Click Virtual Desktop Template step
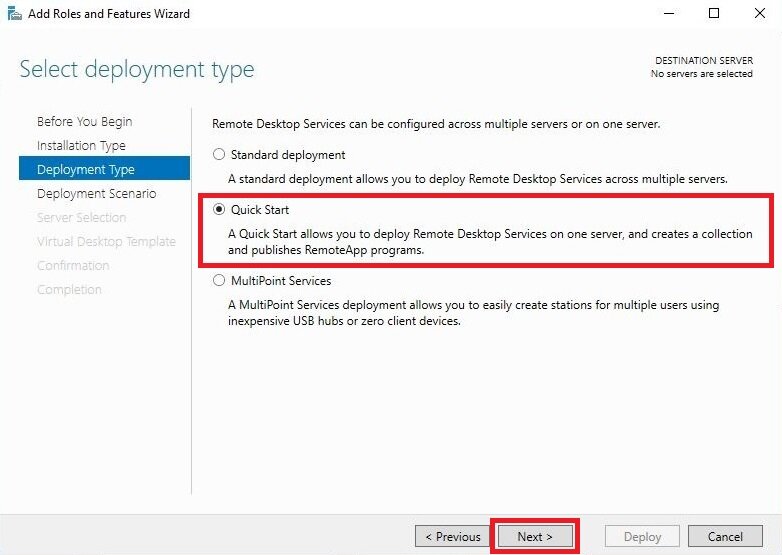This screenshot has height=555, width=782. coord(106,241)
